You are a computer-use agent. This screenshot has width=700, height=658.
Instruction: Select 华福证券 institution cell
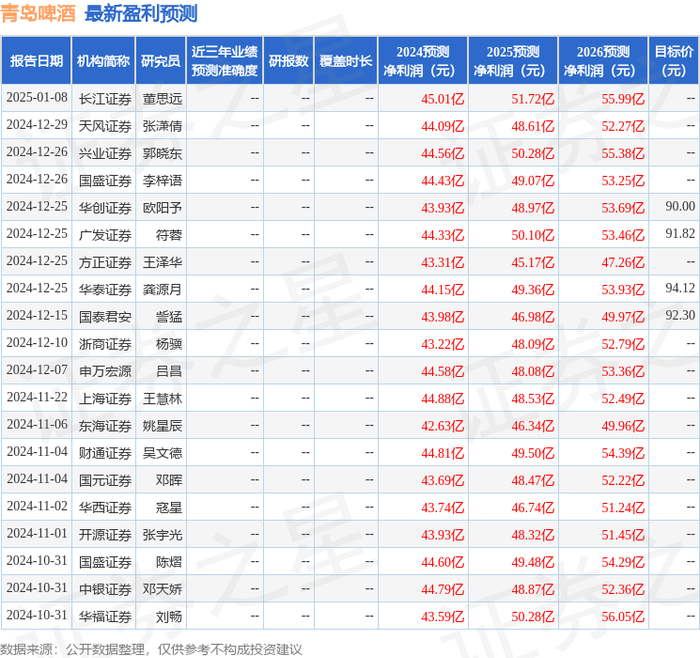tap(105, 616)
